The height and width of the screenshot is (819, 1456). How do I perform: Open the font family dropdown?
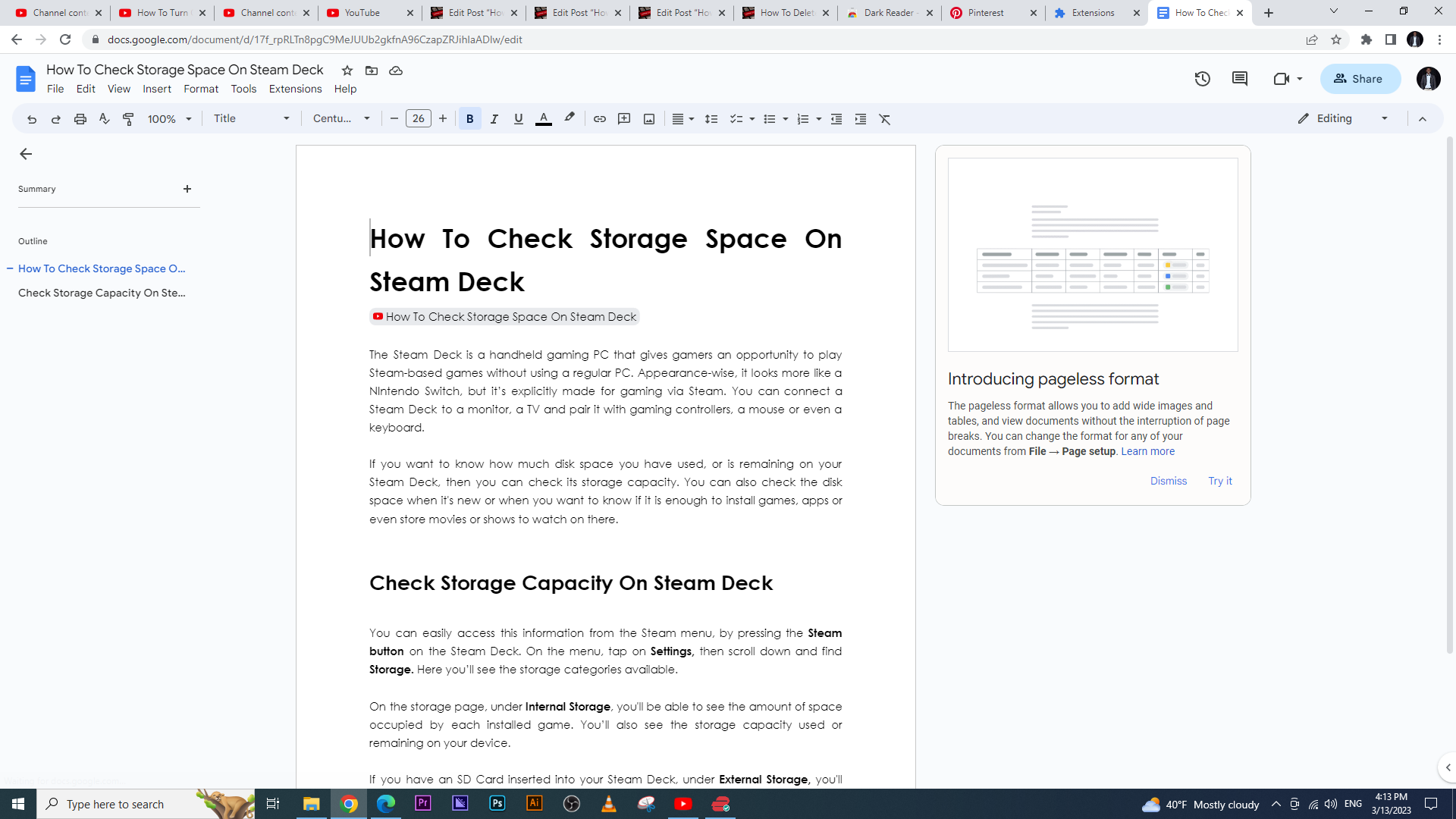point(342,119)
